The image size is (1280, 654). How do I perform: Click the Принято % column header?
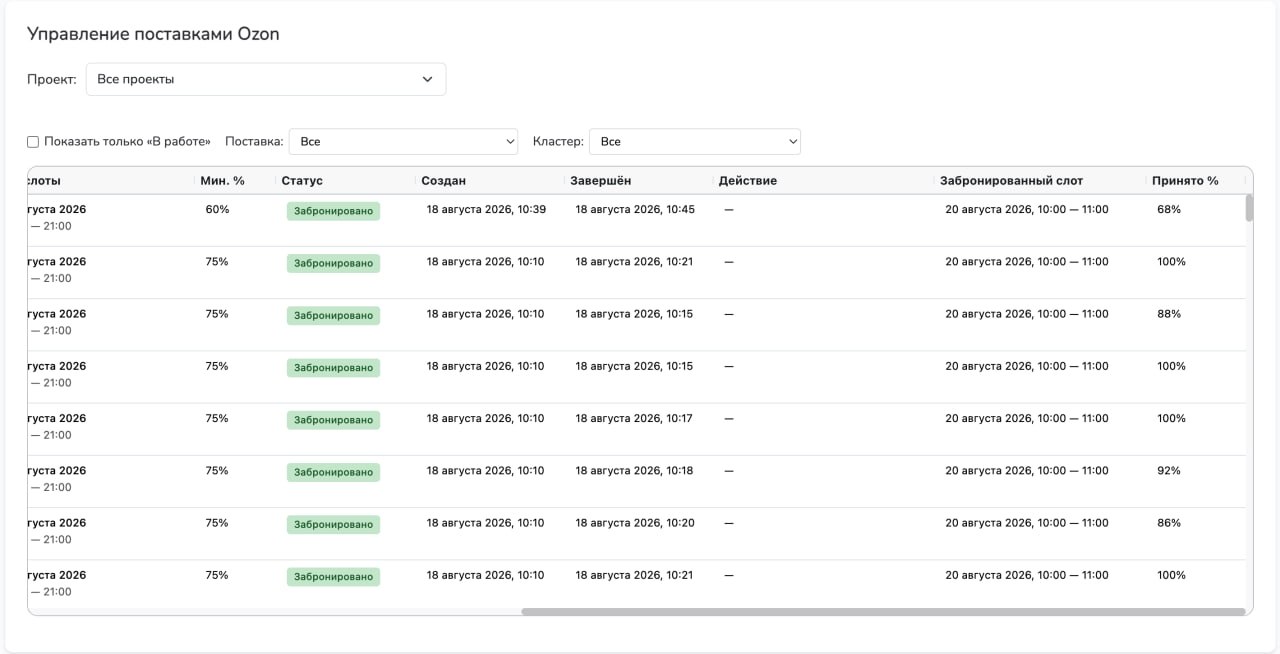pyautogui.click(x=1185, y=181)
